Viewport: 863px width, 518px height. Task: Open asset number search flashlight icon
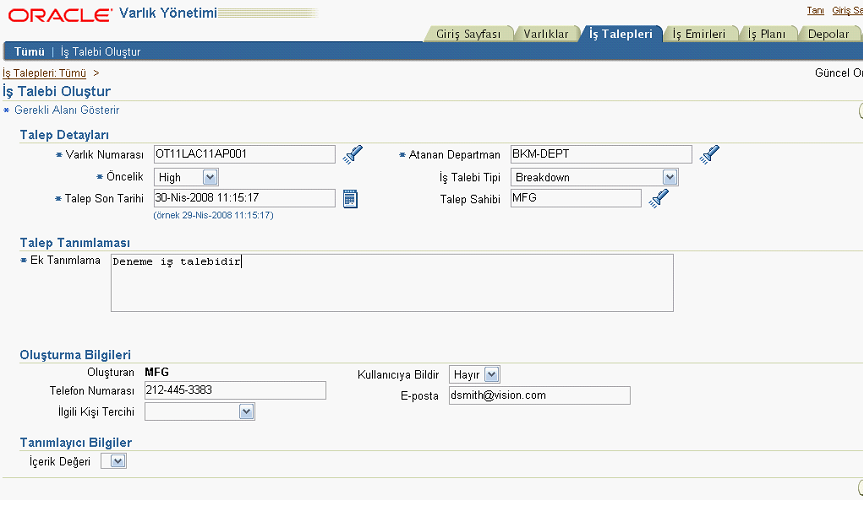[352, 154]
